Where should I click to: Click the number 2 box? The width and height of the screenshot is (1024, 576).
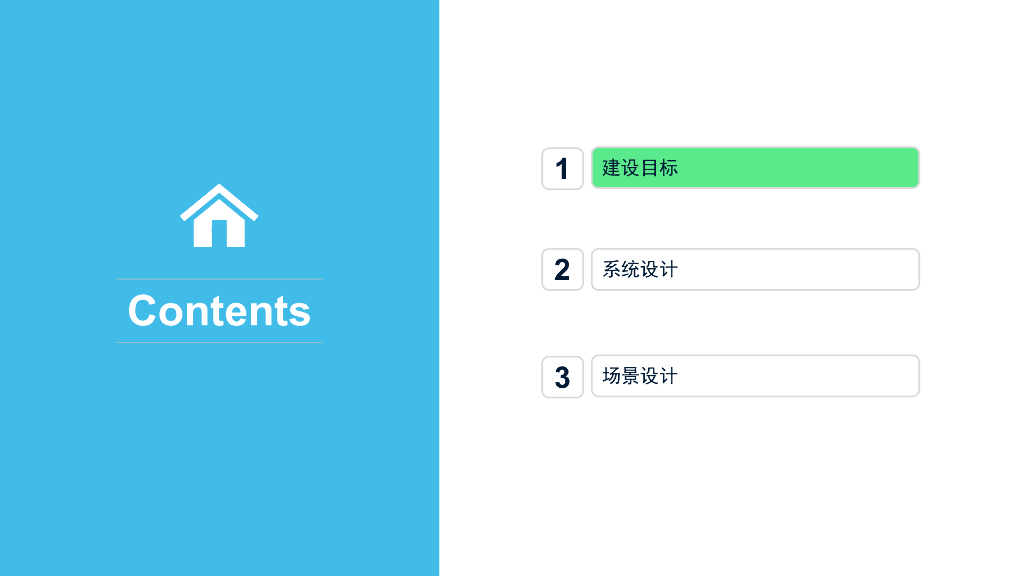click(562, 270)
